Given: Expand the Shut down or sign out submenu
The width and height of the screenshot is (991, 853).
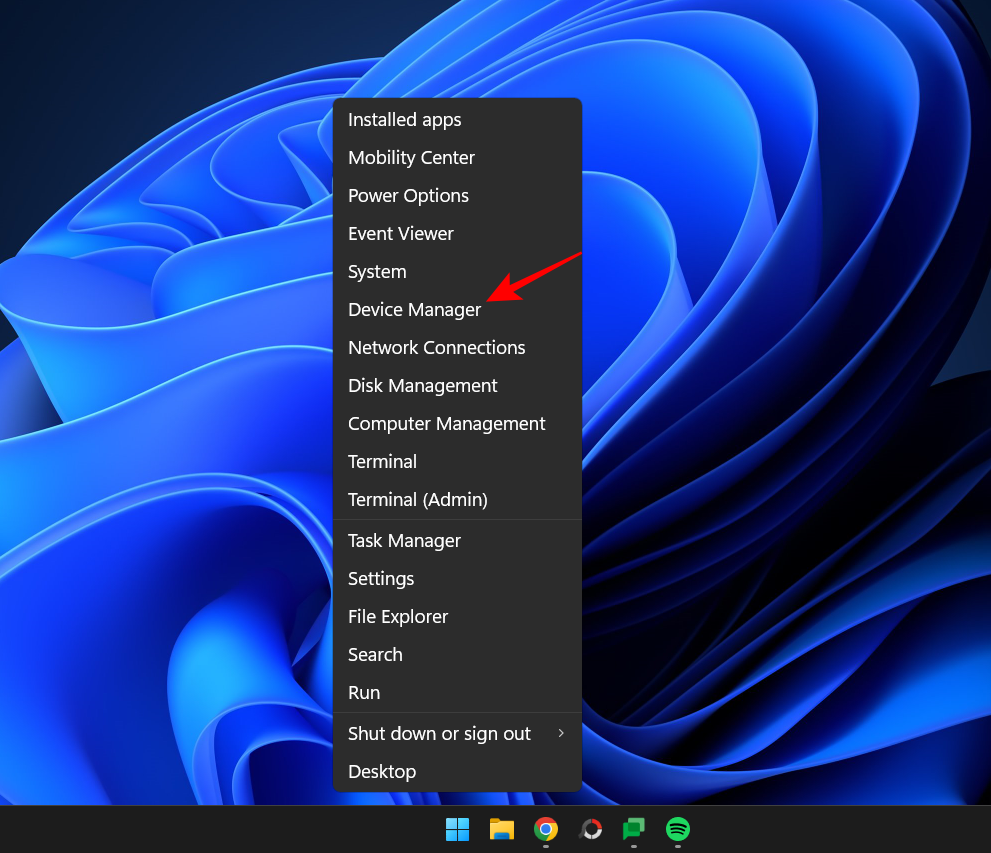Looking at the screenshot, I should [439, 733].
